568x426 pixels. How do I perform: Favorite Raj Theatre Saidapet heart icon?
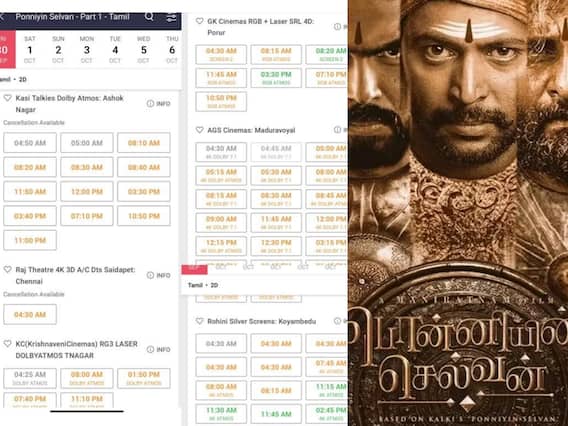[x=8, y=270]
